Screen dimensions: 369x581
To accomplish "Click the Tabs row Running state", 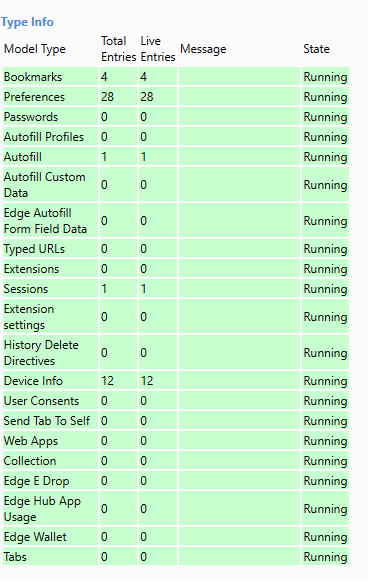I will click(325, 557).
